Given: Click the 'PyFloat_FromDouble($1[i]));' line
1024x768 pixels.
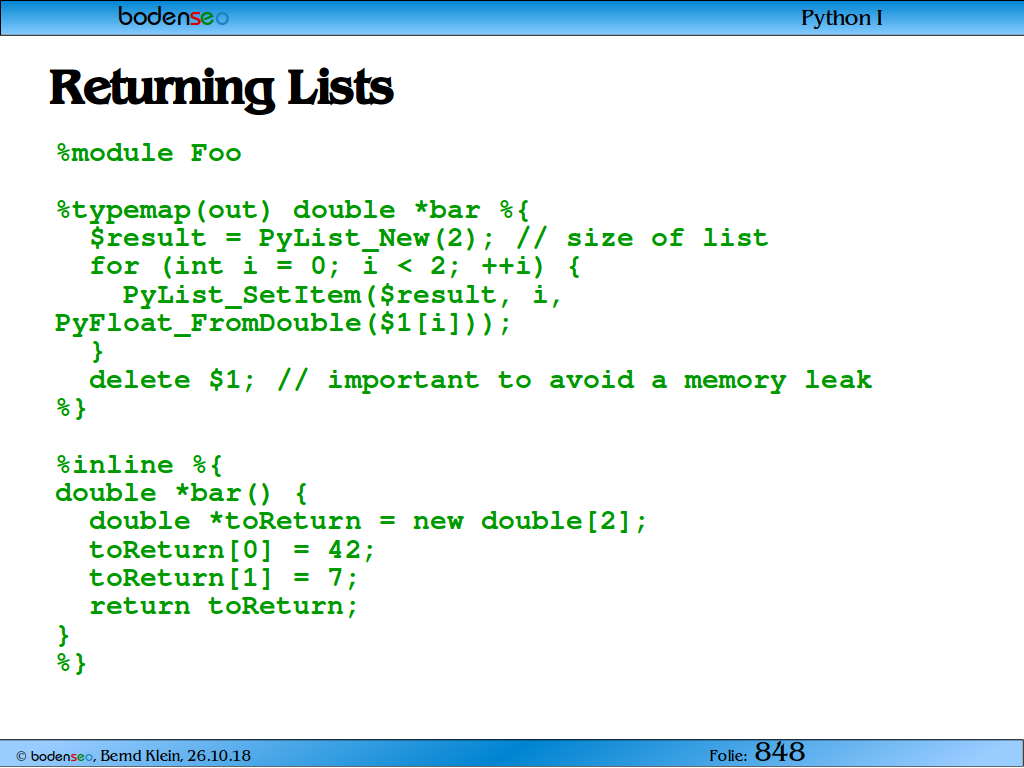Looking at the screenshot, I should click(282, 323).
